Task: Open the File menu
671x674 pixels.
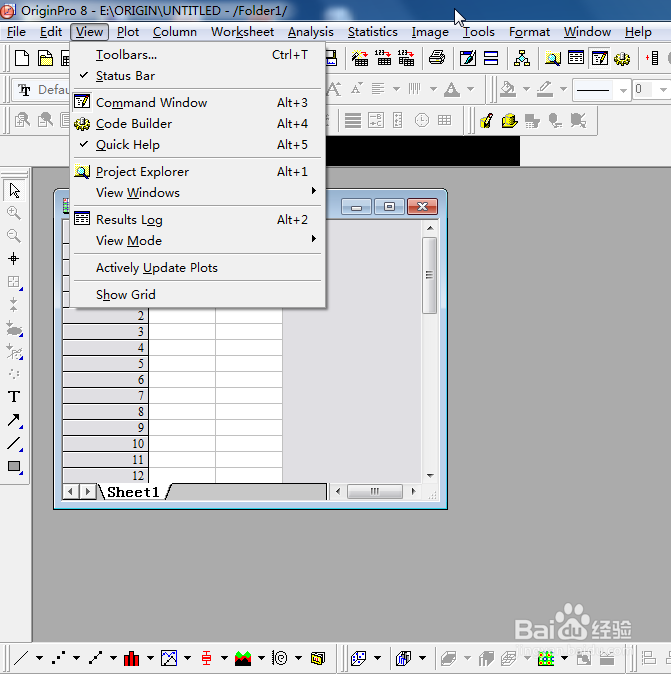Action: click(x=16, y=32)
